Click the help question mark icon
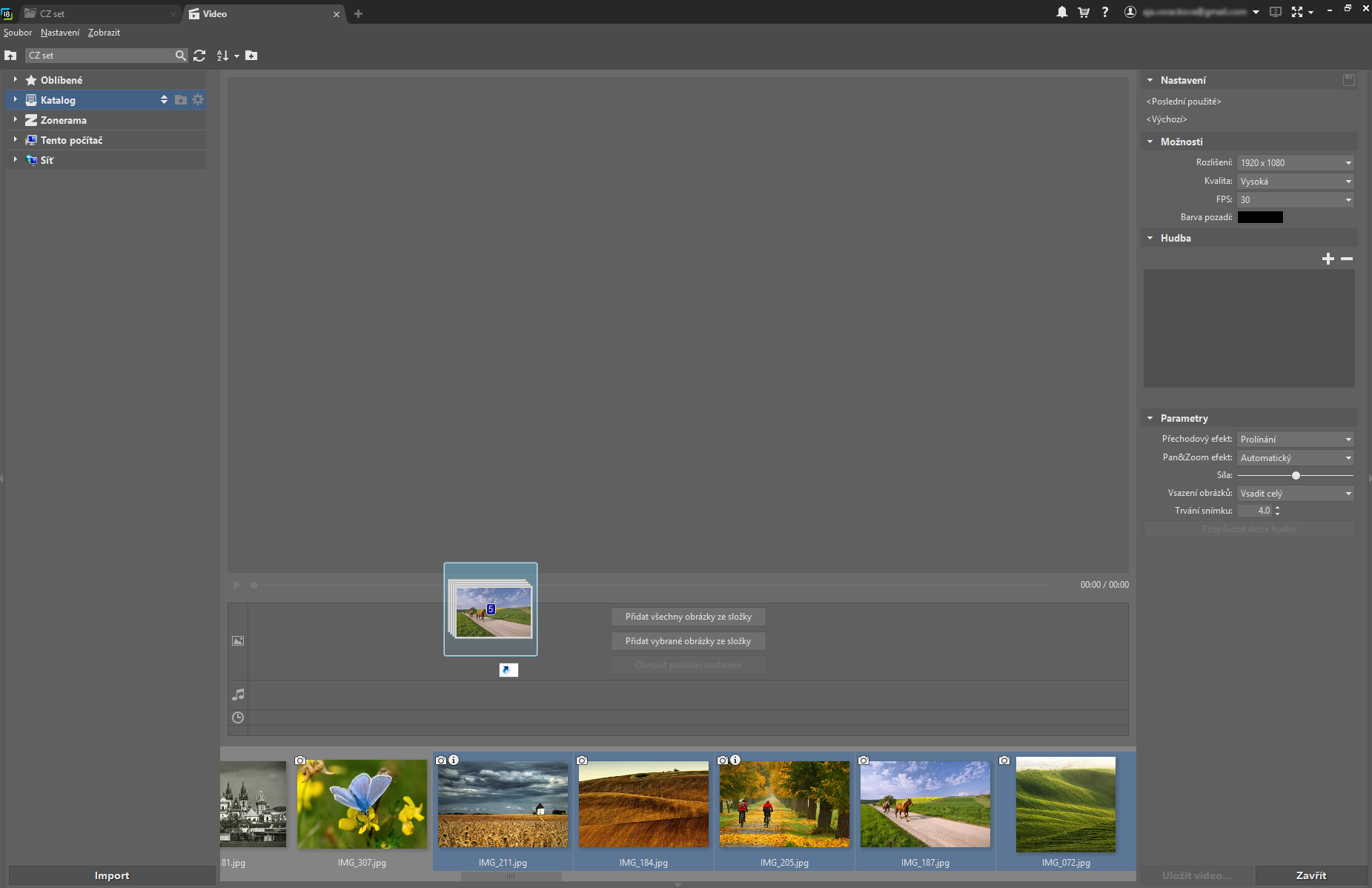Screen dimensions: 1372x888 [1104, 13]
